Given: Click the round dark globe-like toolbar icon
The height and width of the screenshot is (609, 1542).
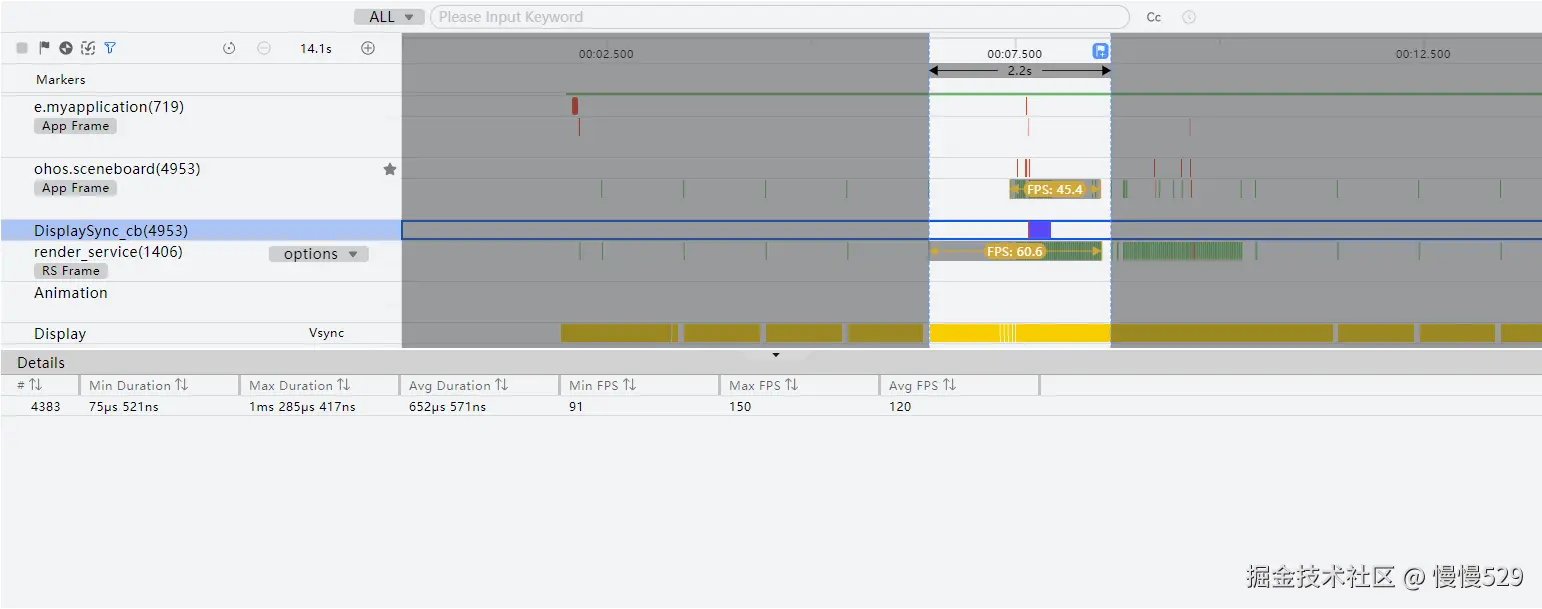Looking at the screenshot, I should point(66,48).
